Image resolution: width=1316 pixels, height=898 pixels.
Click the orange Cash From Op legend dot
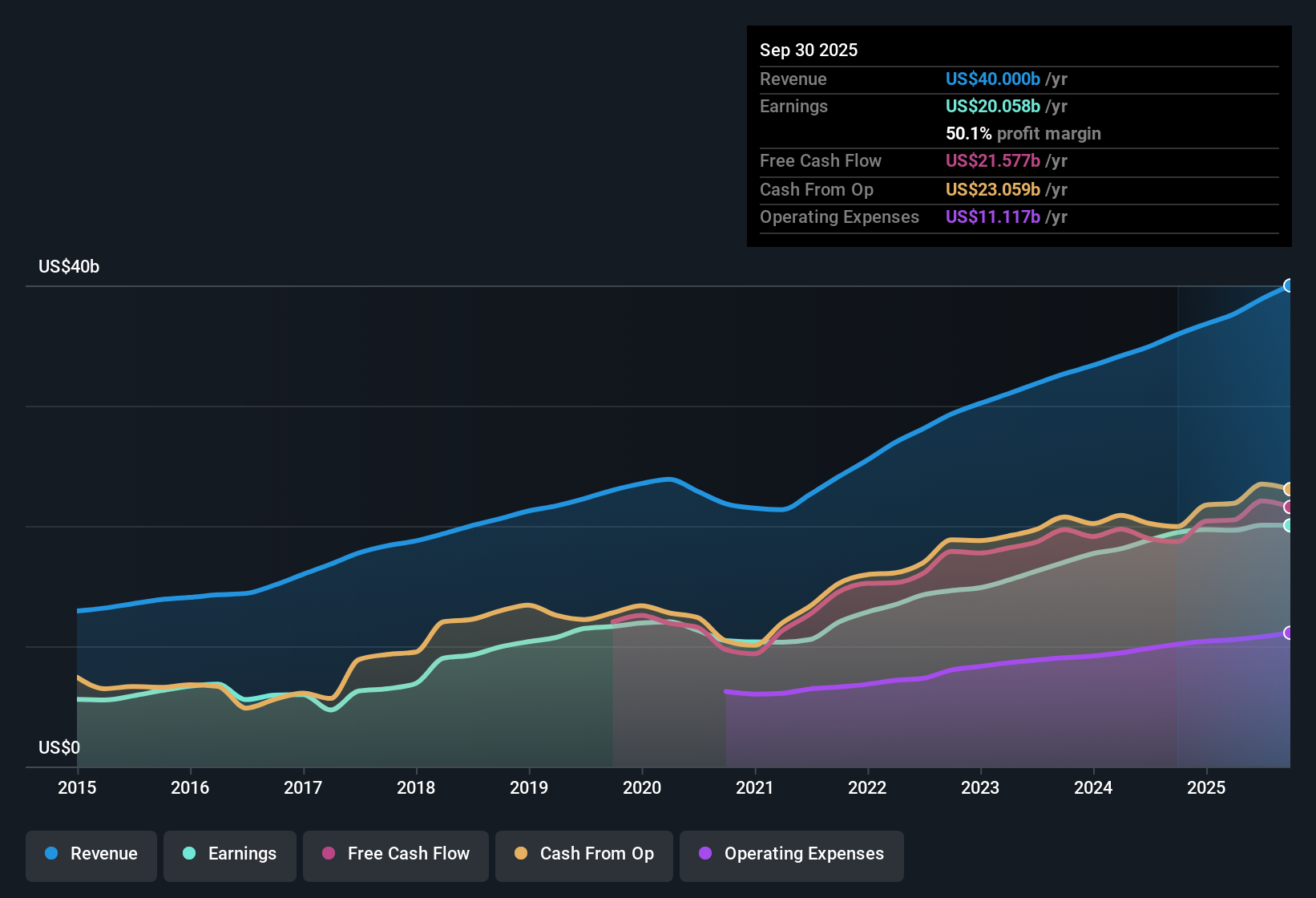coord(520,854)
